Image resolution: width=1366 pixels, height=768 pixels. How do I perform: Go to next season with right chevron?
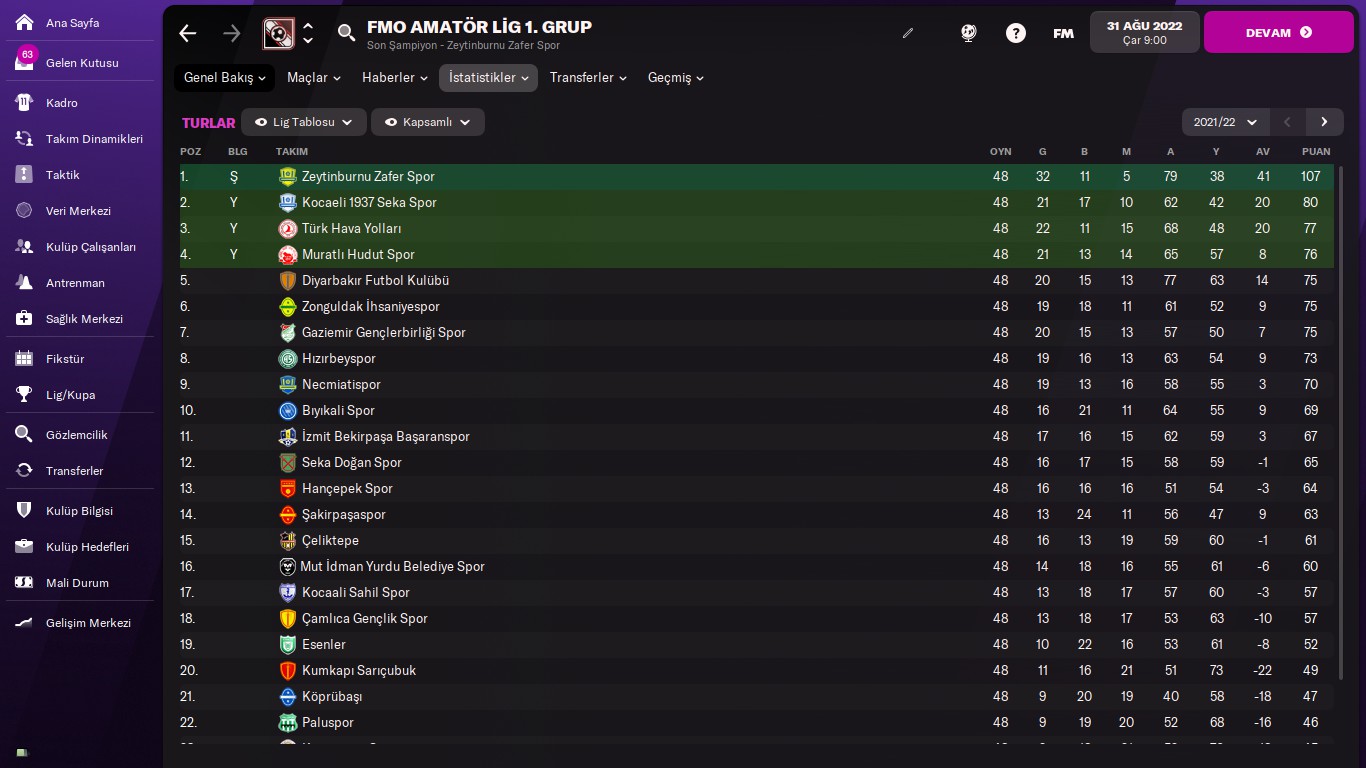pos(1324,122)
